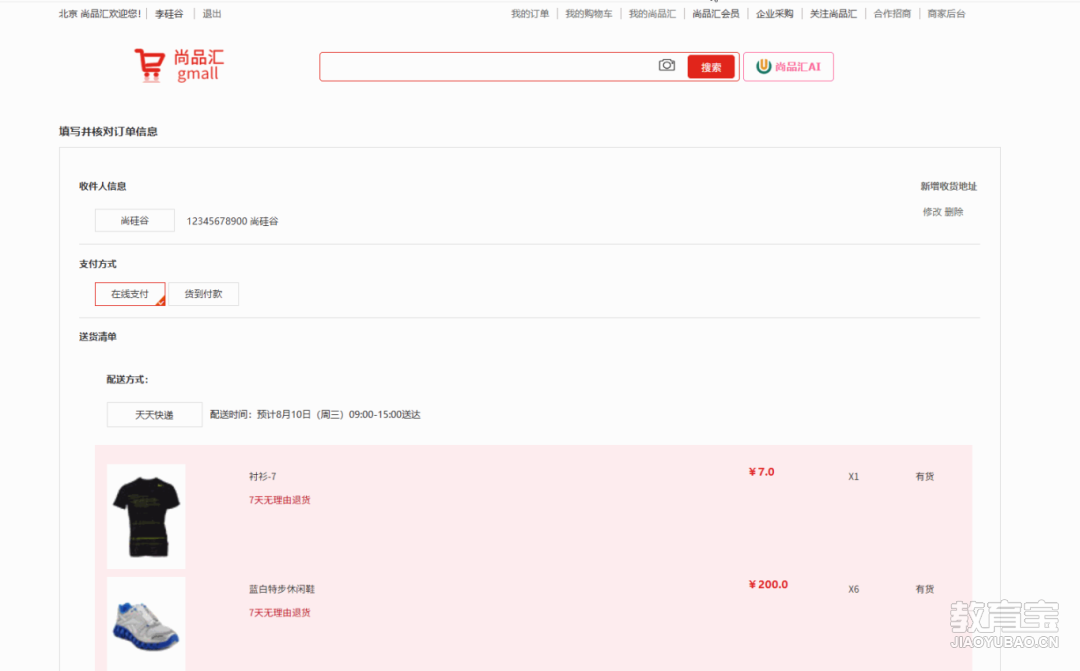This screenshot has width=1080, height=671.
Task: Open 商家后台 link
Action: 946,14
